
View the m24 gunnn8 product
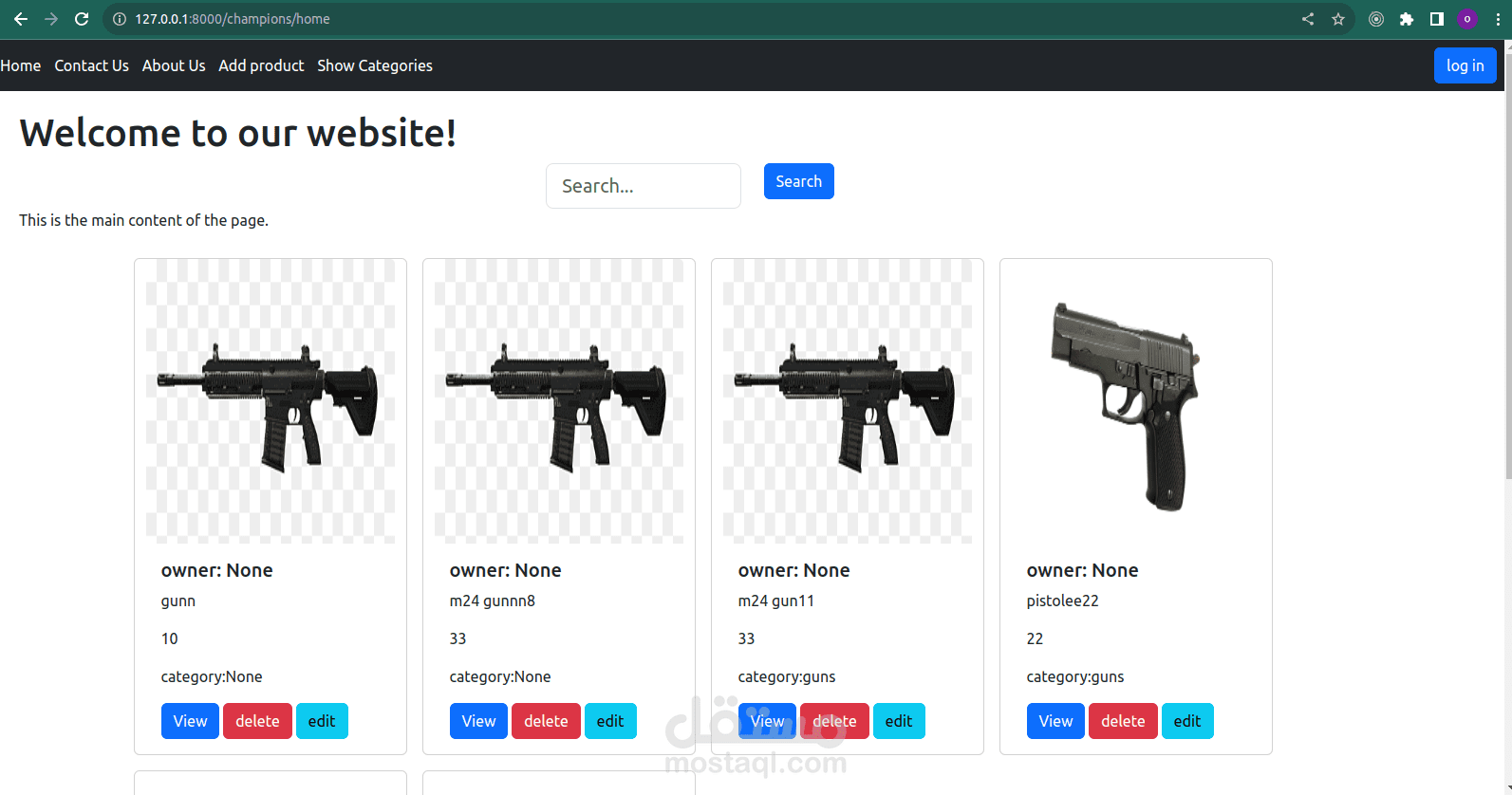478,721
